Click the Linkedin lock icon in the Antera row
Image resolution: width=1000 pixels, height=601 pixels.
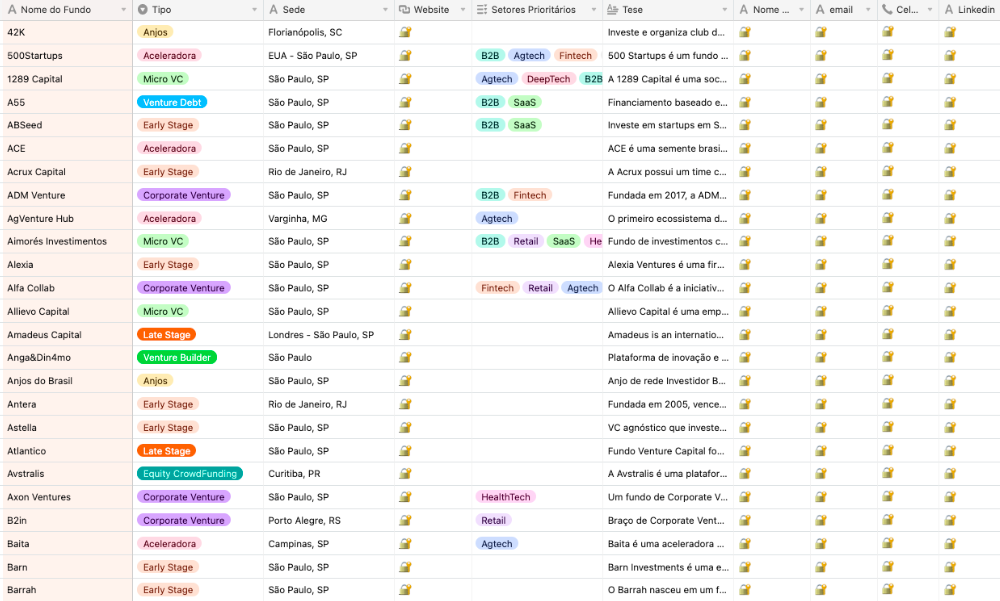pyautogui.click(x=950, y=404)
